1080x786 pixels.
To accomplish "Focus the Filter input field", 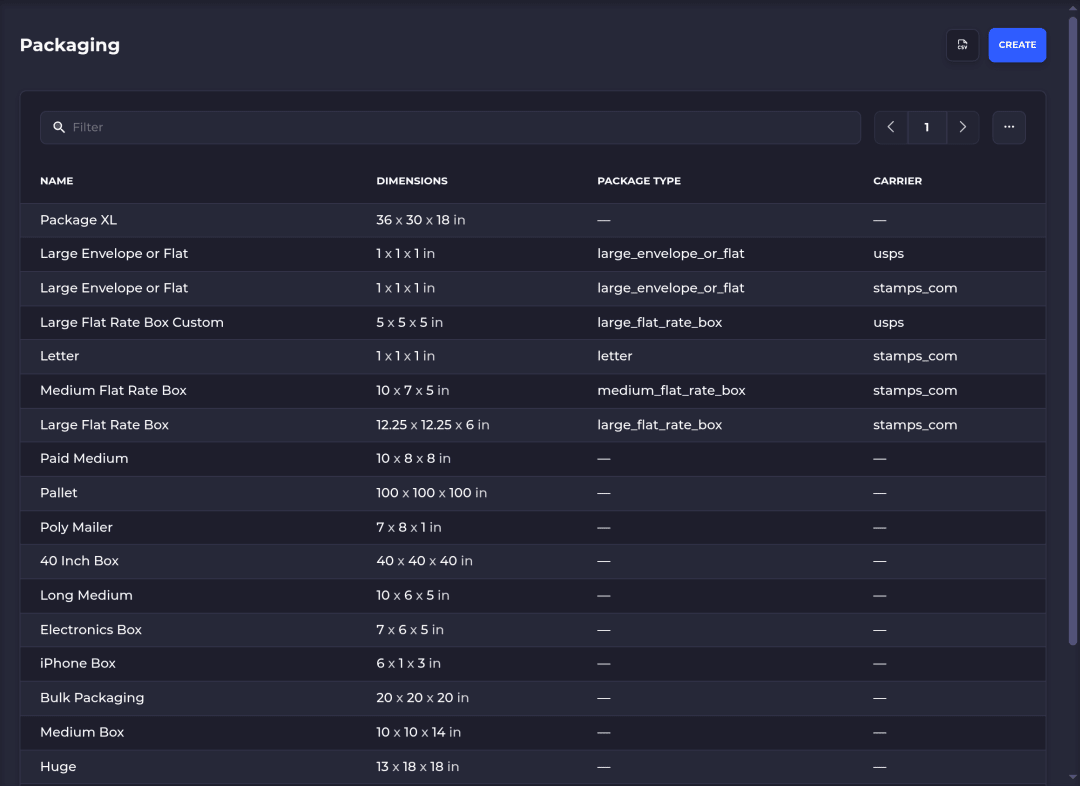I will pyautogui.click(x=450, y=127).
